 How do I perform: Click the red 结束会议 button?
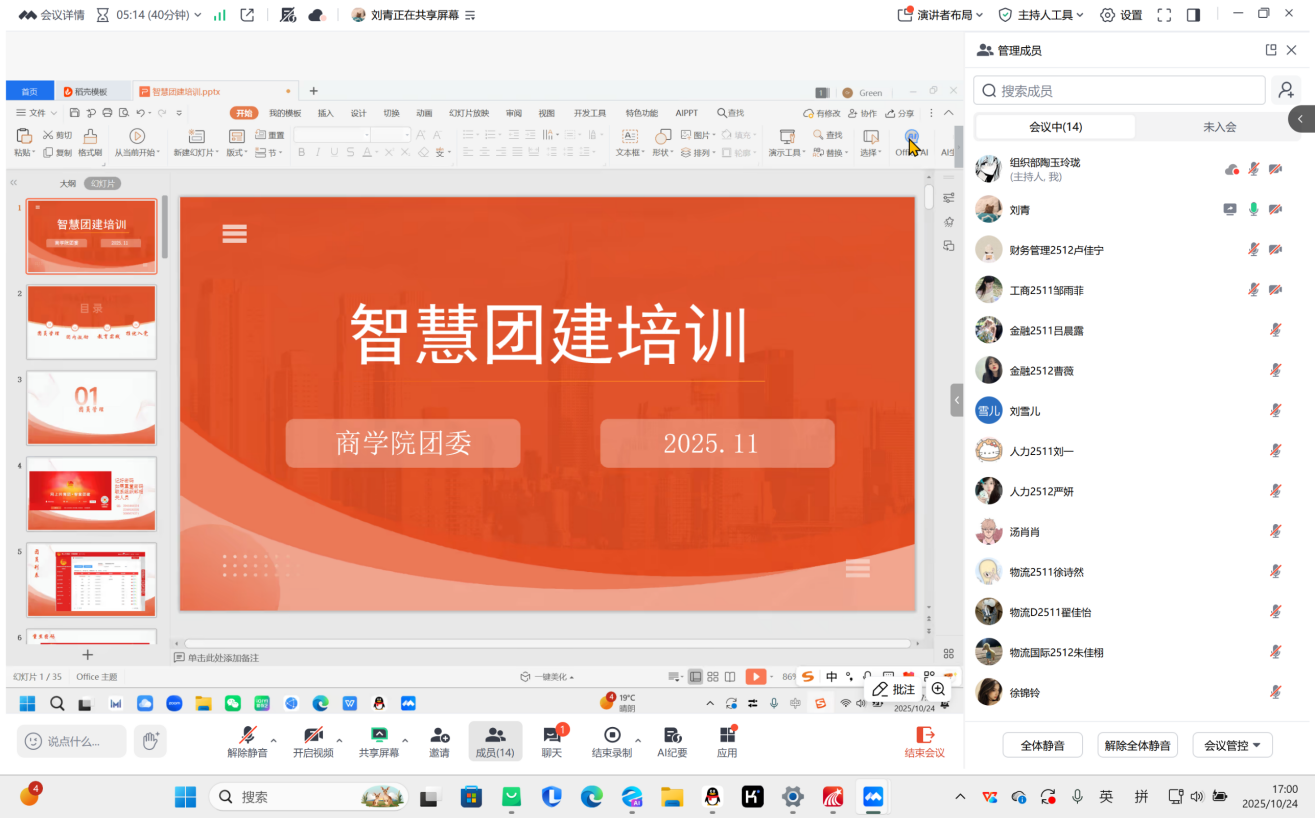[x=924, y=741]
